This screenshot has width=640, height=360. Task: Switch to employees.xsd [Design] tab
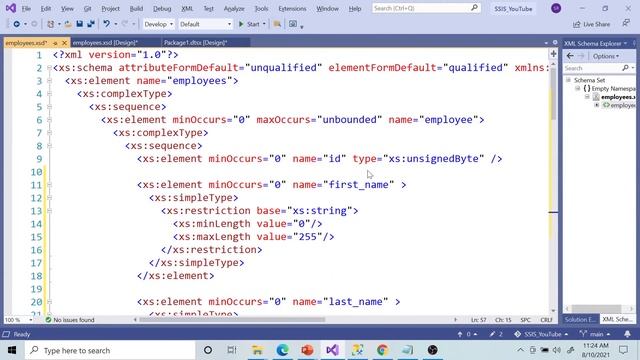pyautogui.click(x=105, y=42)
